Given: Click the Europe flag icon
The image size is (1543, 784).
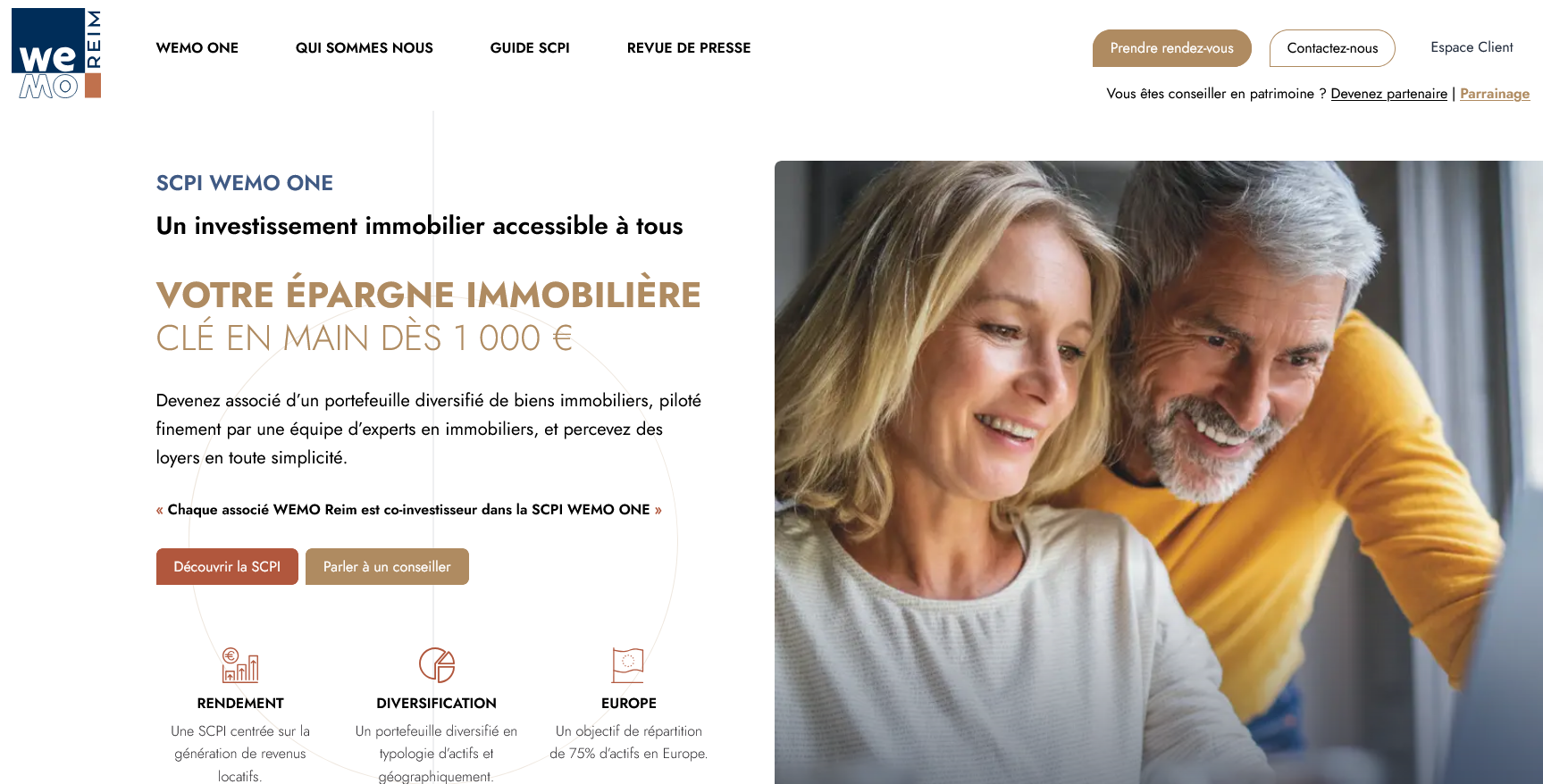Looking at the screenshot, I should pyautogui.click(x=628, y=665).
